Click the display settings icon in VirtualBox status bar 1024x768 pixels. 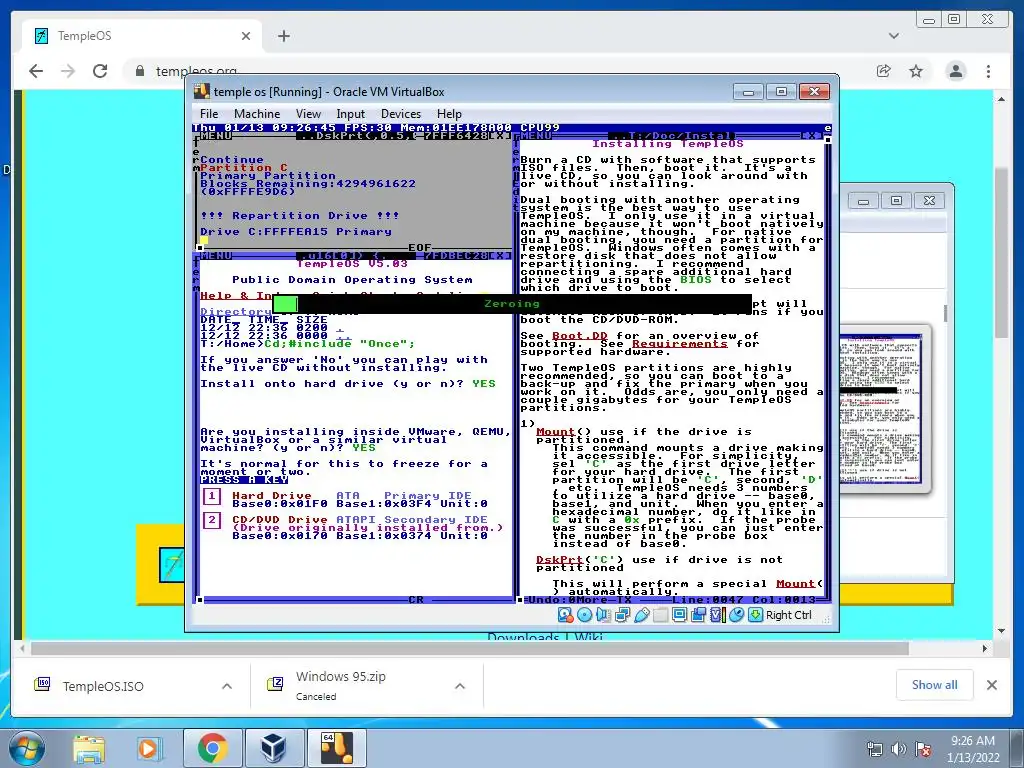click(x=680, y=615)
